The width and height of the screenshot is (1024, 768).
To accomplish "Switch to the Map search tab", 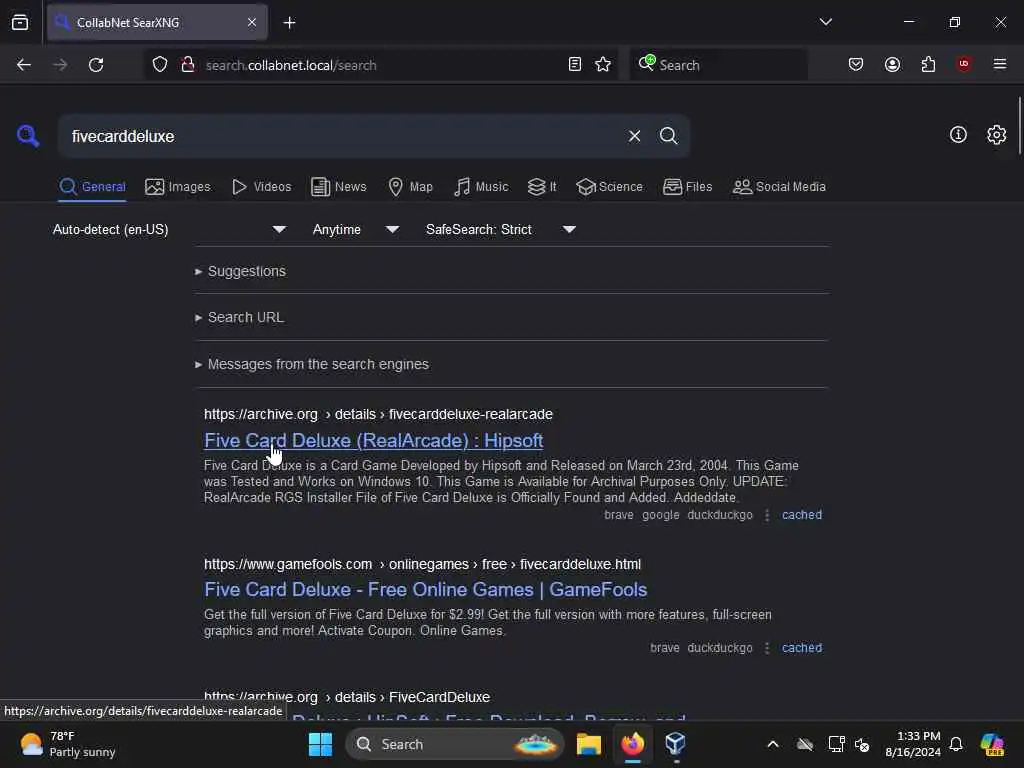I will (410, 187).
